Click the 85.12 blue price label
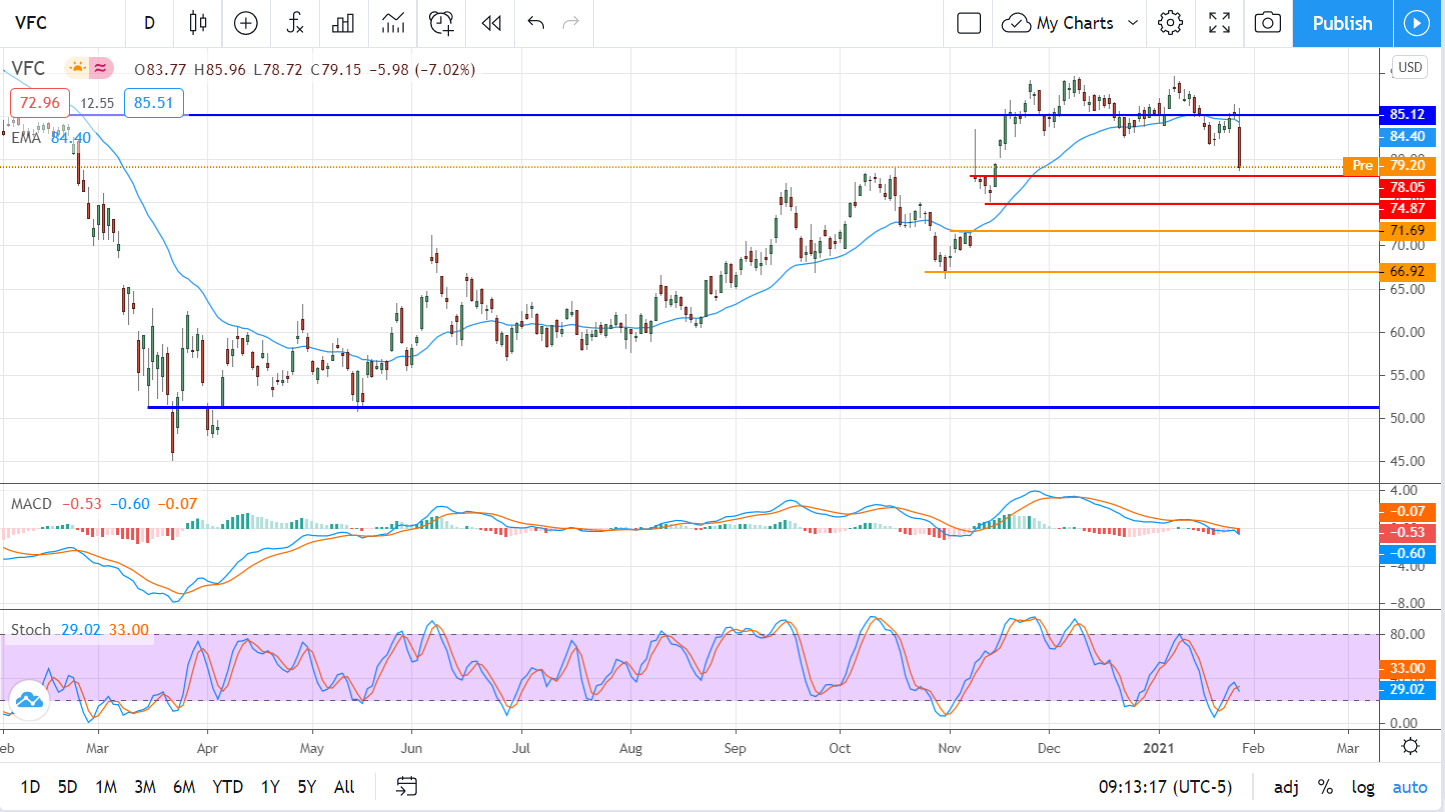Image resolution: width=1445 pixels, height=812 pixels. [1408, 114]
